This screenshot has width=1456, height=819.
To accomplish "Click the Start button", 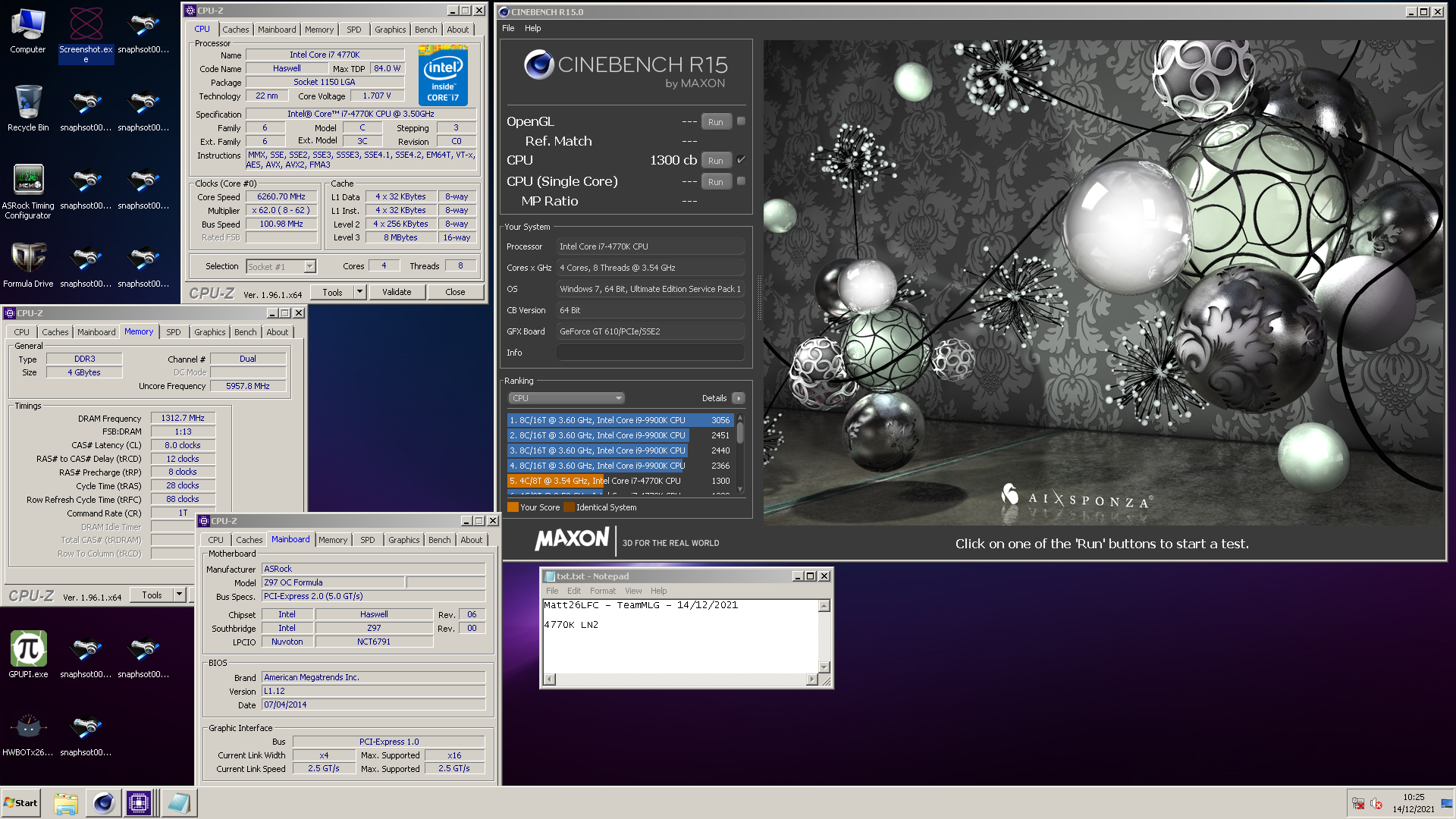I will 20,803.
